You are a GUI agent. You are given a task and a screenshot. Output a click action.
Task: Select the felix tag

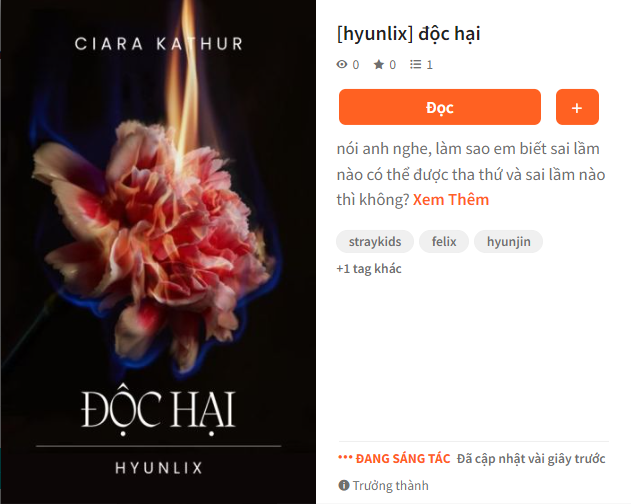click(x=444, y=242)
